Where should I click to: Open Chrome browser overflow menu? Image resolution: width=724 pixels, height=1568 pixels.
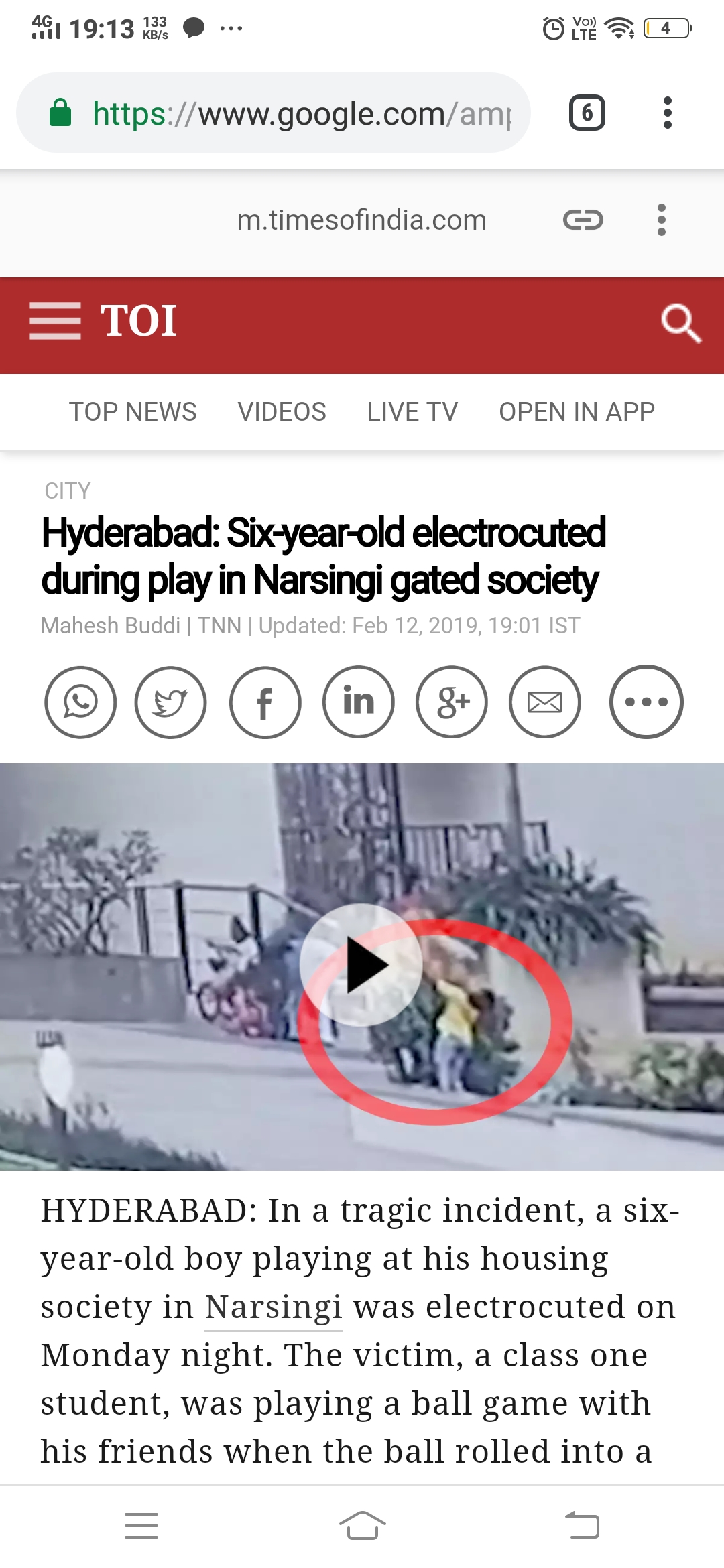click(x=667, y=113)
